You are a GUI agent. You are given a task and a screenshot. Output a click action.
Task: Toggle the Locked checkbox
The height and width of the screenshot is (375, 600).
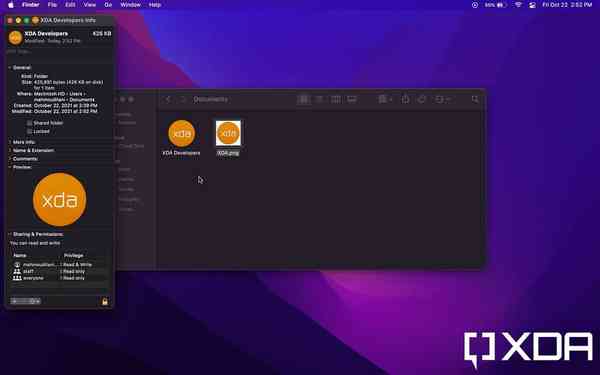tap(29, 131)
